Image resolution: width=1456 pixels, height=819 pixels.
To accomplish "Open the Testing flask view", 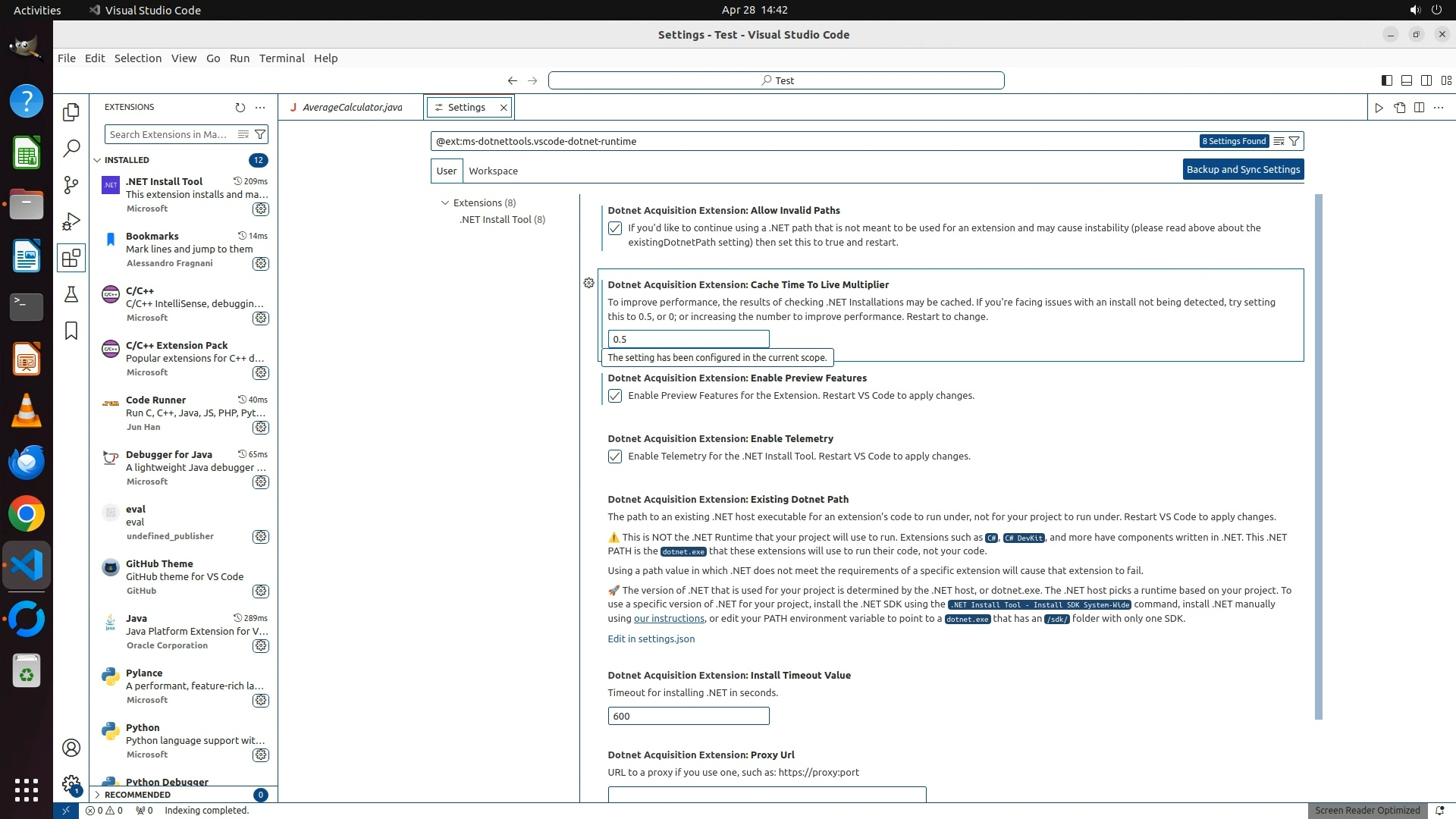I will (71, 294).
